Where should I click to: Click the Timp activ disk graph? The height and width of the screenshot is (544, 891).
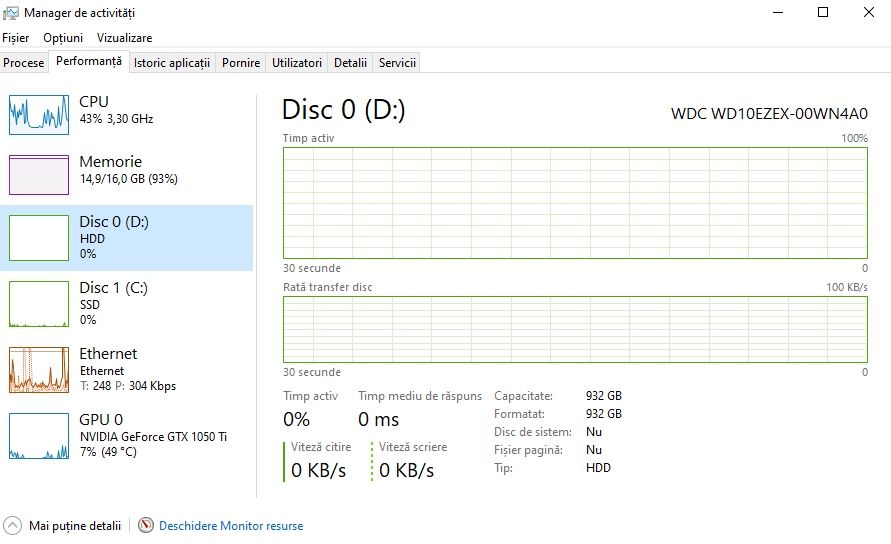pyautogui.click(x=575, y=202)
